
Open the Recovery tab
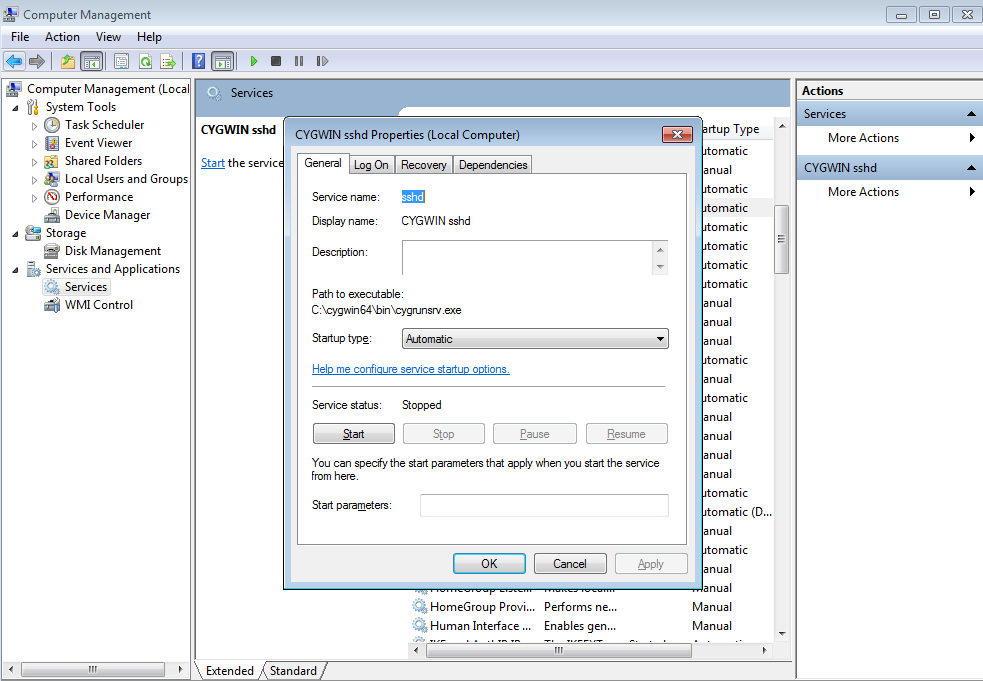coord(423,164)
